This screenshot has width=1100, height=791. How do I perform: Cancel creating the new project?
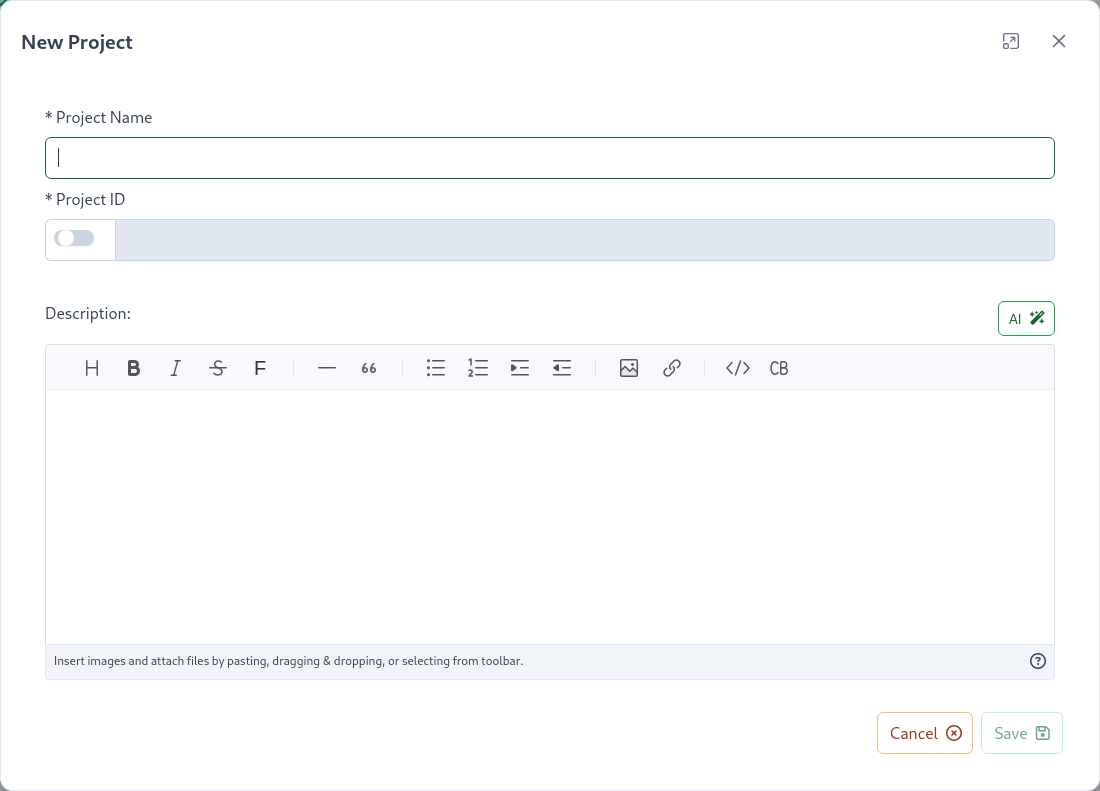click(924, 733)
